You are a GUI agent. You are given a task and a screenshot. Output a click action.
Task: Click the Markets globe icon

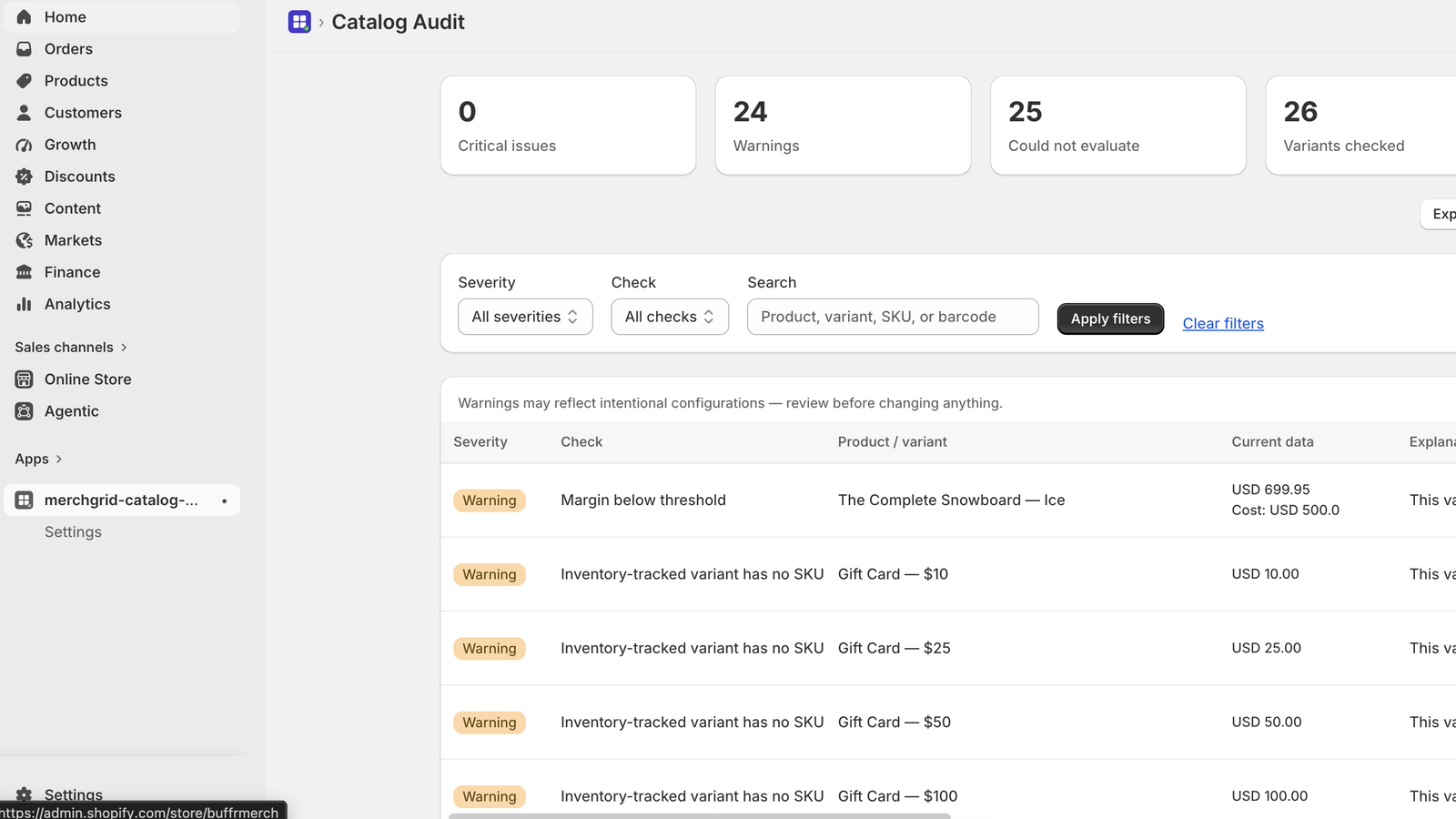tap(25, 240)
